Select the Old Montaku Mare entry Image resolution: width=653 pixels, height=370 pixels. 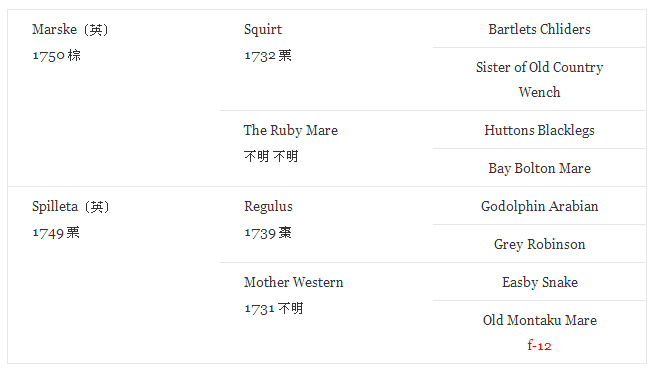pos(540,320)
